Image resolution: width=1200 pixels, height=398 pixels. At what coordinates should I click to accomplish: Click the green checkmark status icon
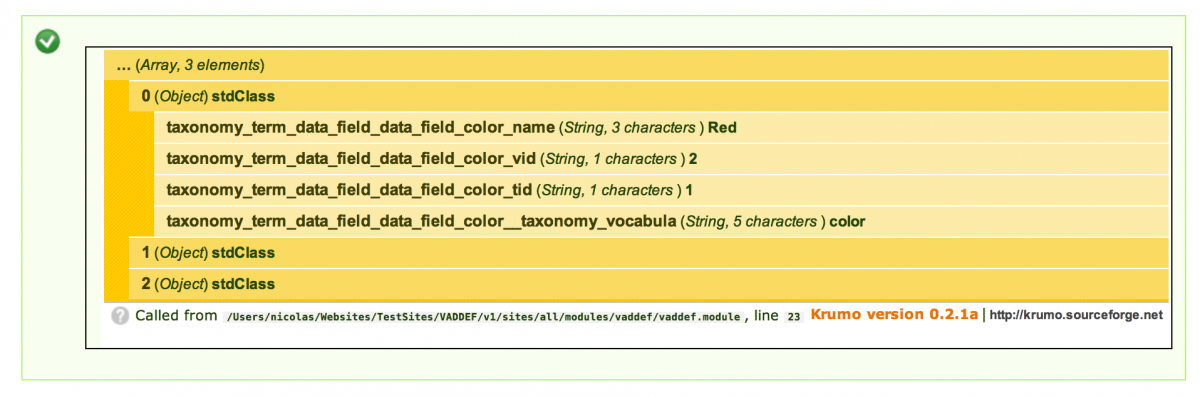(x=47, y=41)
